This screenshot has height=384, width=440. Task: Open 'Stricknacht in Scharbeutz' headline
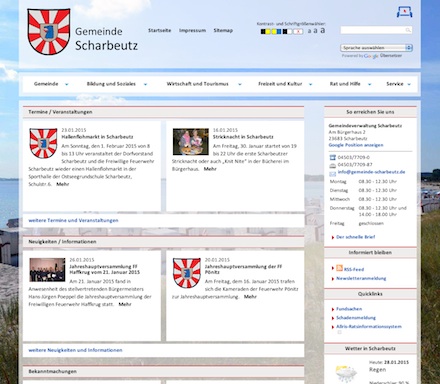(243, 137)
